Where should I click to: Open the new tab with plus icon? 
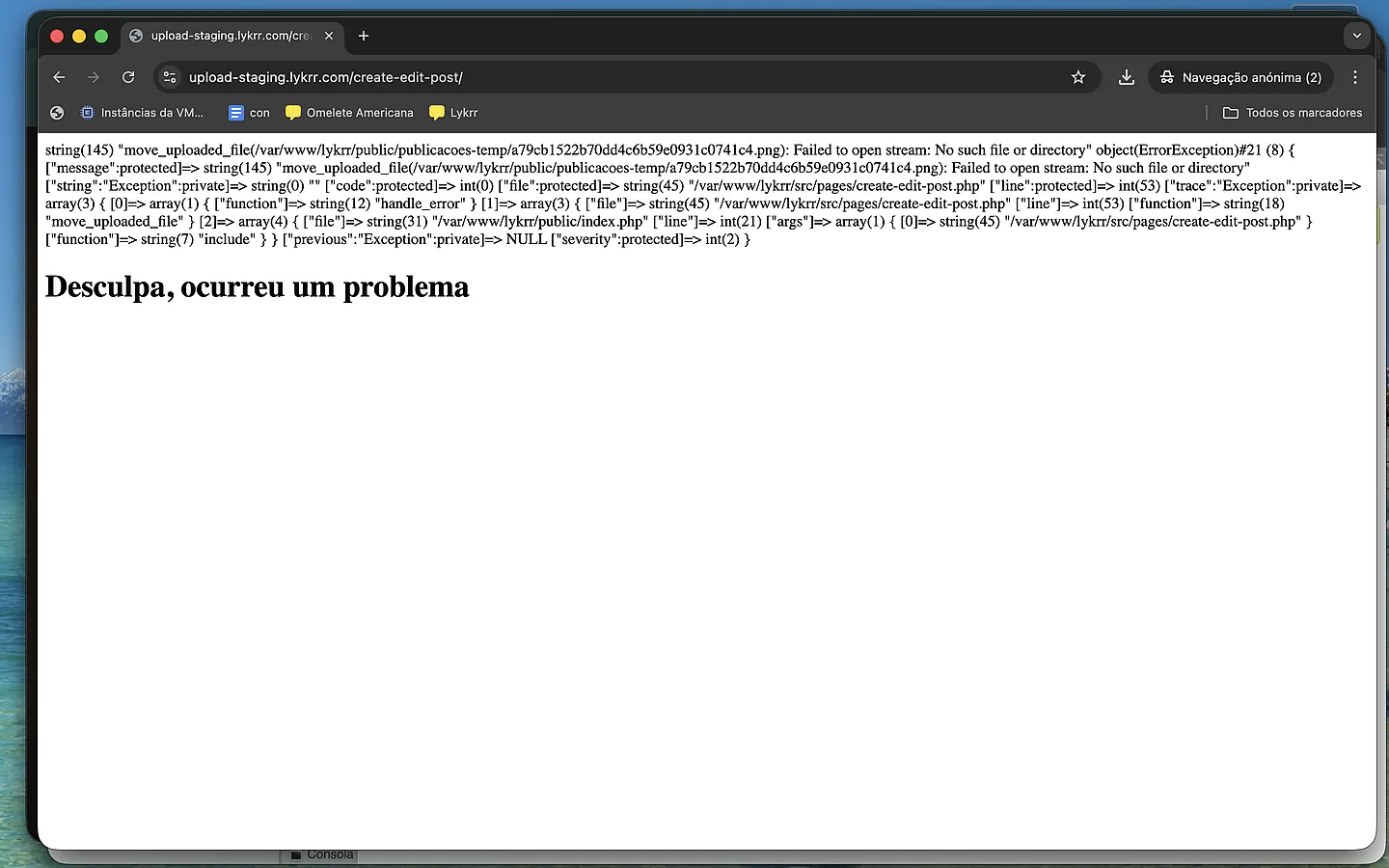pos(364,36)
